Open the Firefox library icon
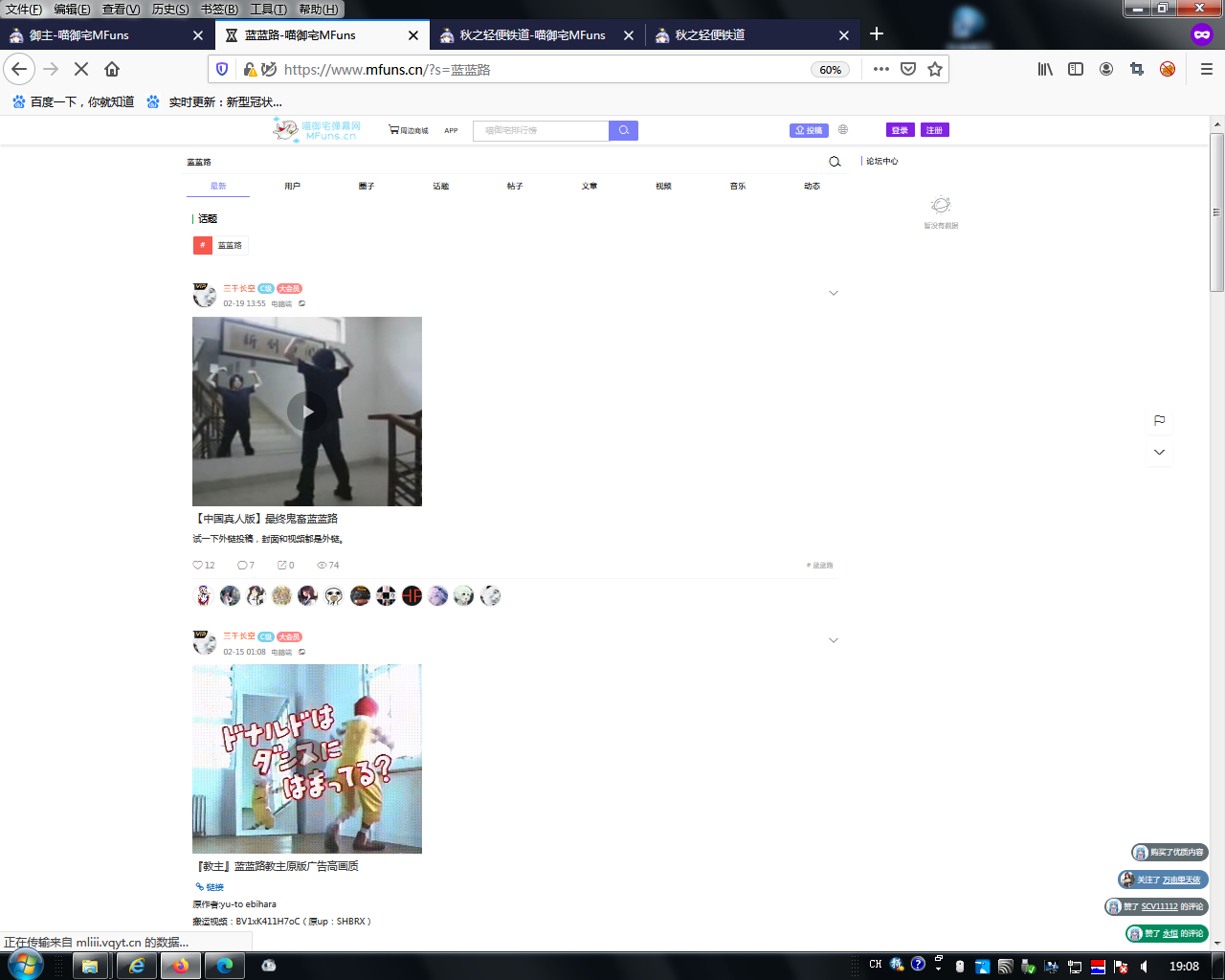 pyautogui.click(x=1045, y=69)
